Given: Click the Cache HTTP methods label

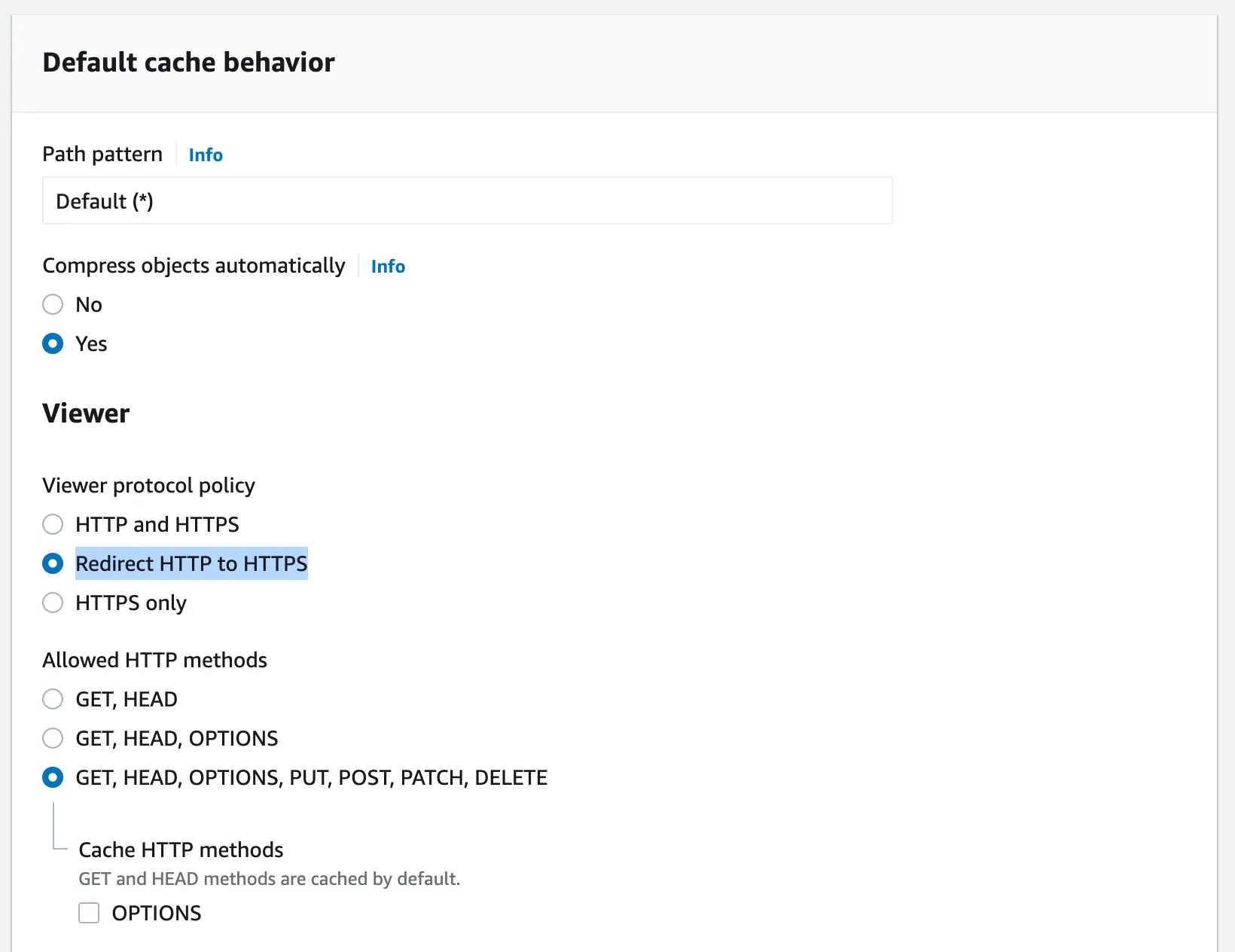Looking at the screenshot, I should (x=181, y=850).
